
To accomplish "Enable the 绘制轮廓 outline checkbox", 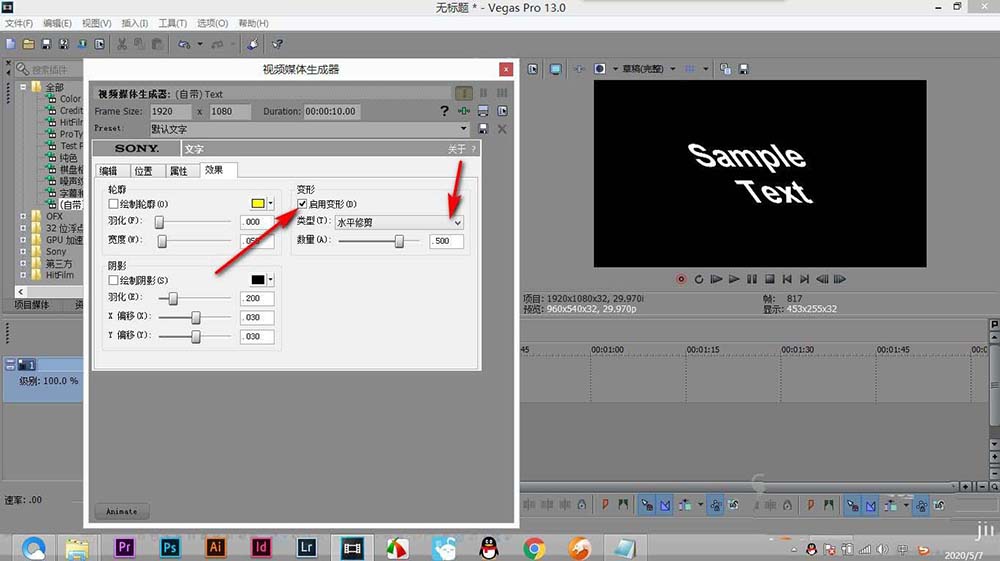I will [113, 204].
